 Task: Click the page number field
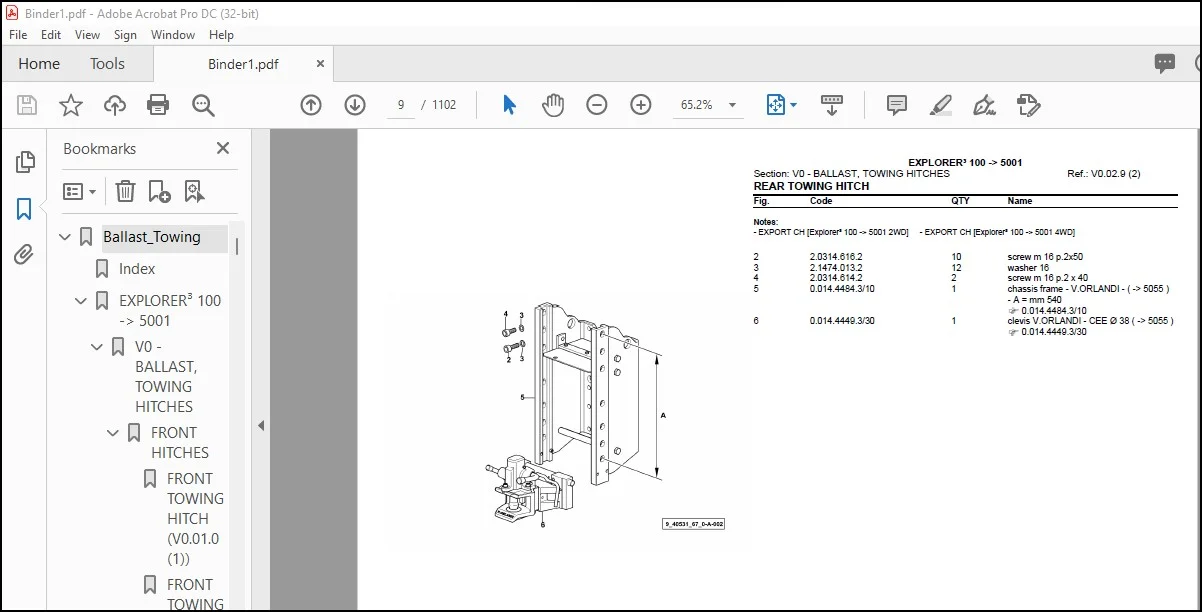pos(401,105)
